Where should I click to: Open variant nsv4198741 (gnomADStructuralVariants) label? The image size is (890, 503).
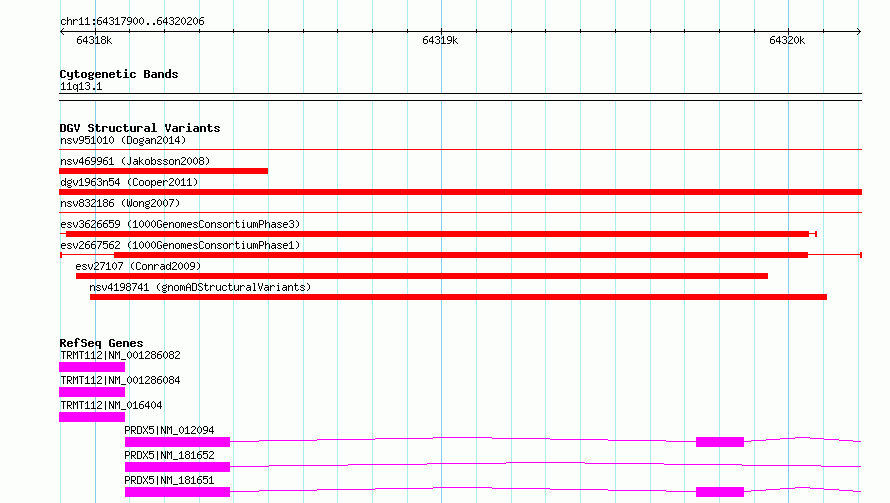point(200,287)
